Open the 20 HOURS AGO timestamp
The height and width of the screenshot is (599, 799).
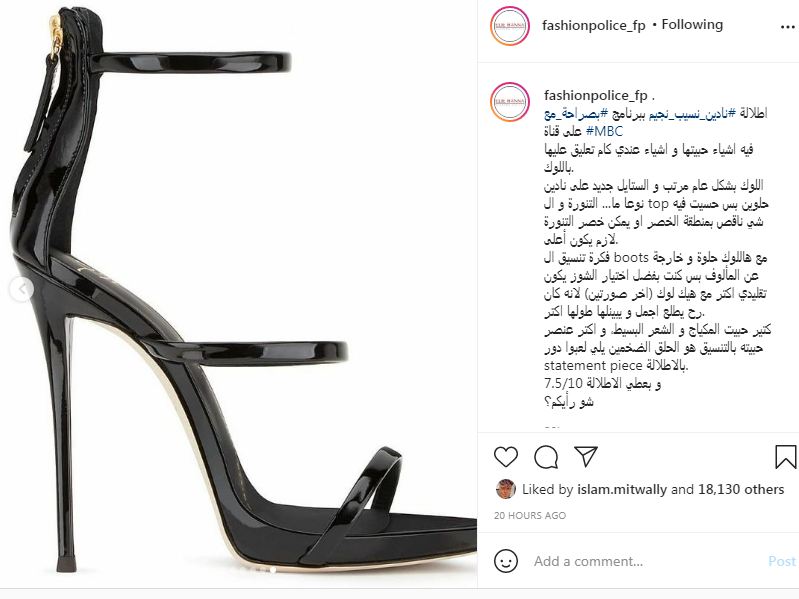point(529,515)
